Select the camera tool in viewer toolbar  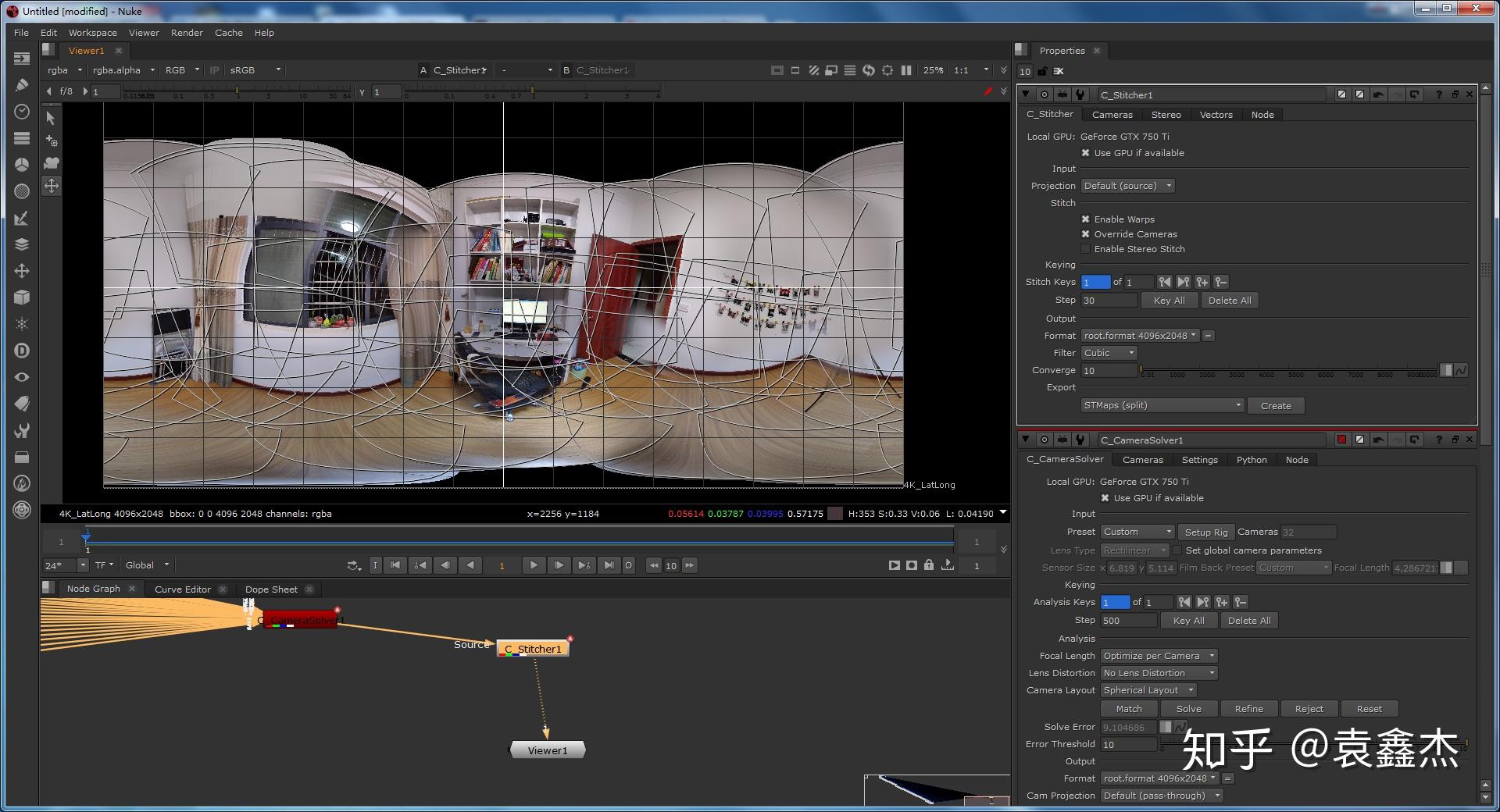(51, 163)
